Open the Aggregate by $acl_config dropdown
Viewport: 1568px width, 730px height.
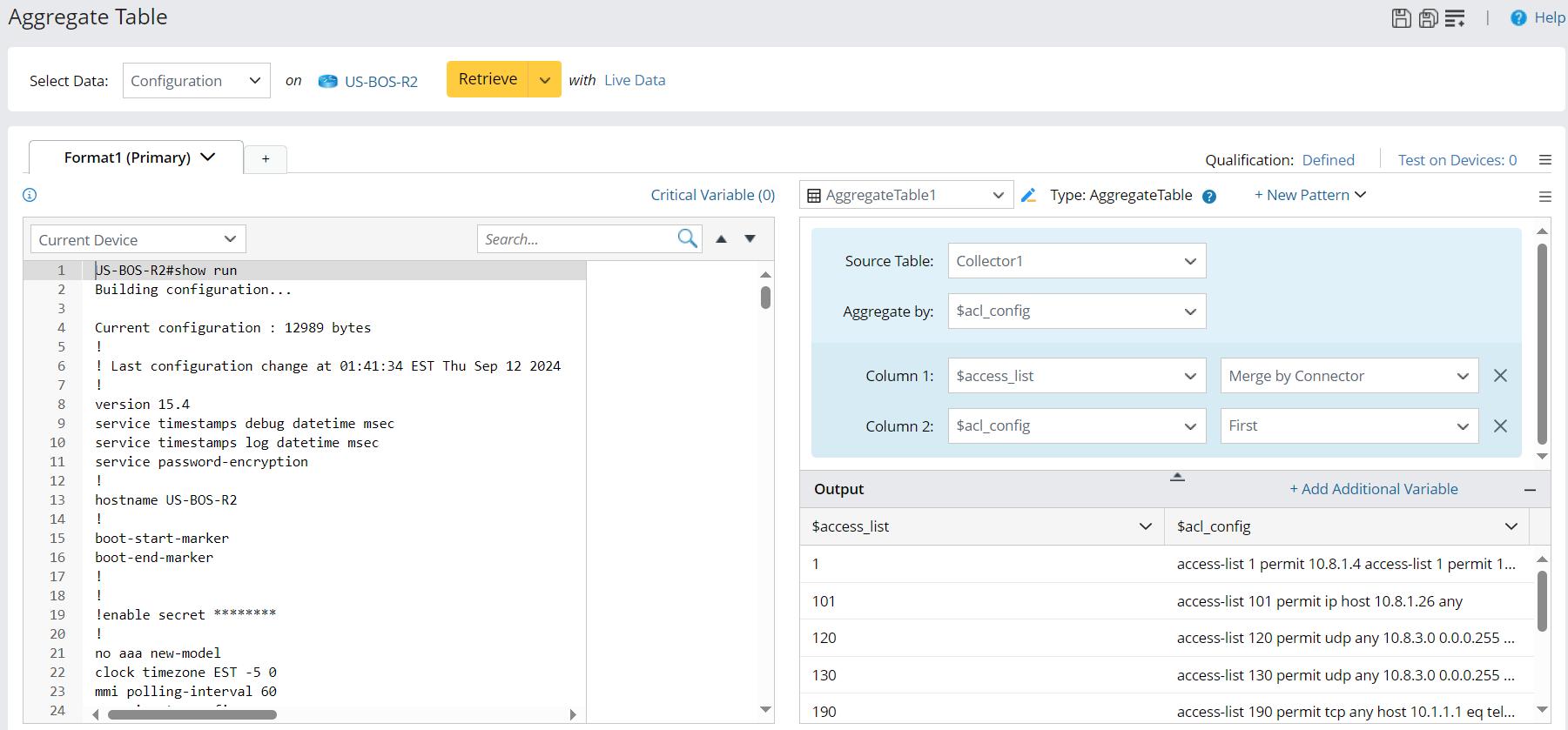[x=1076, y=311]
